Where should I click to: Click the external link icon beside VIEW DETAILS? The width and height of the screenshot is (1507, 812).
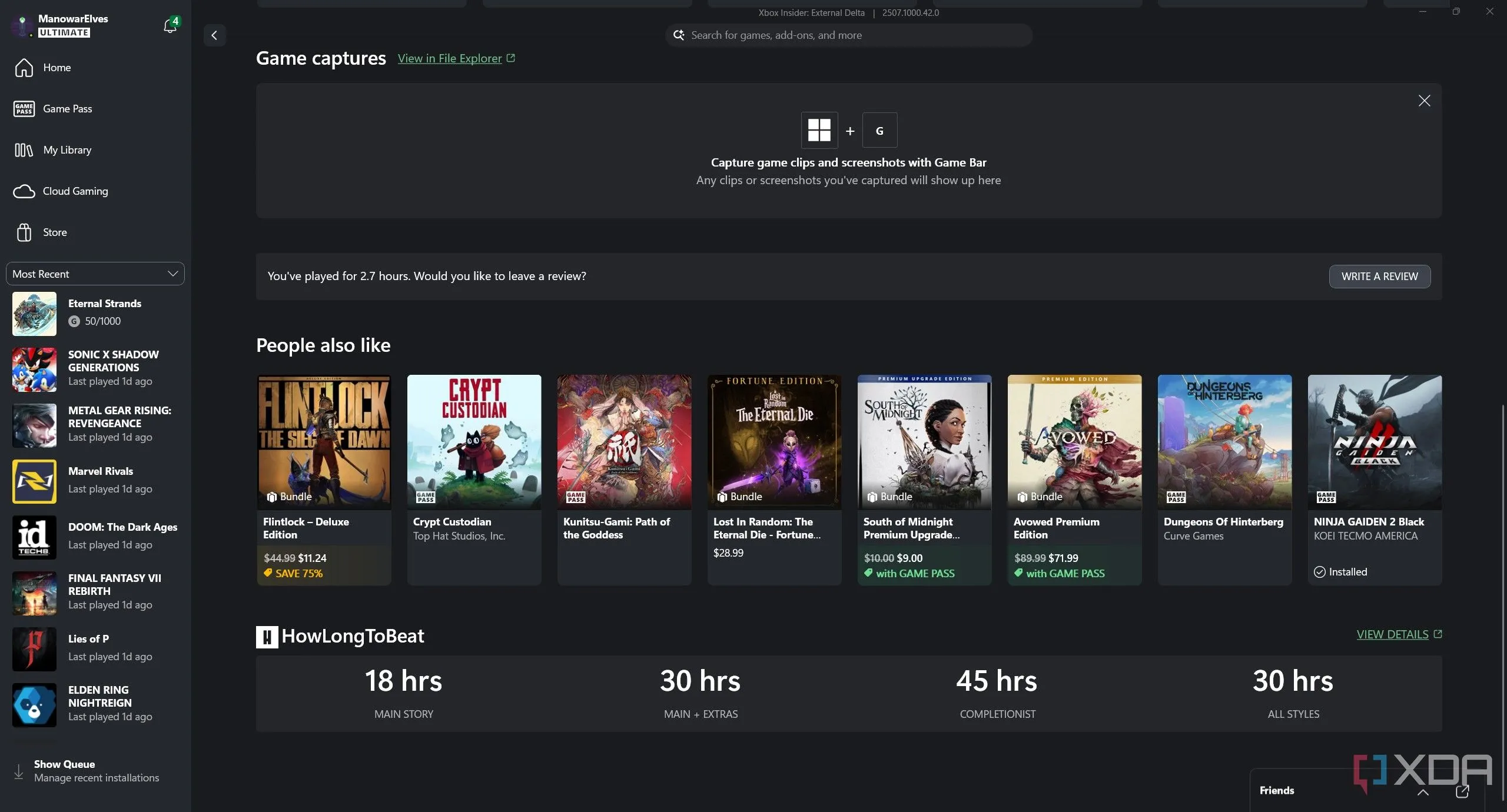1438,634
